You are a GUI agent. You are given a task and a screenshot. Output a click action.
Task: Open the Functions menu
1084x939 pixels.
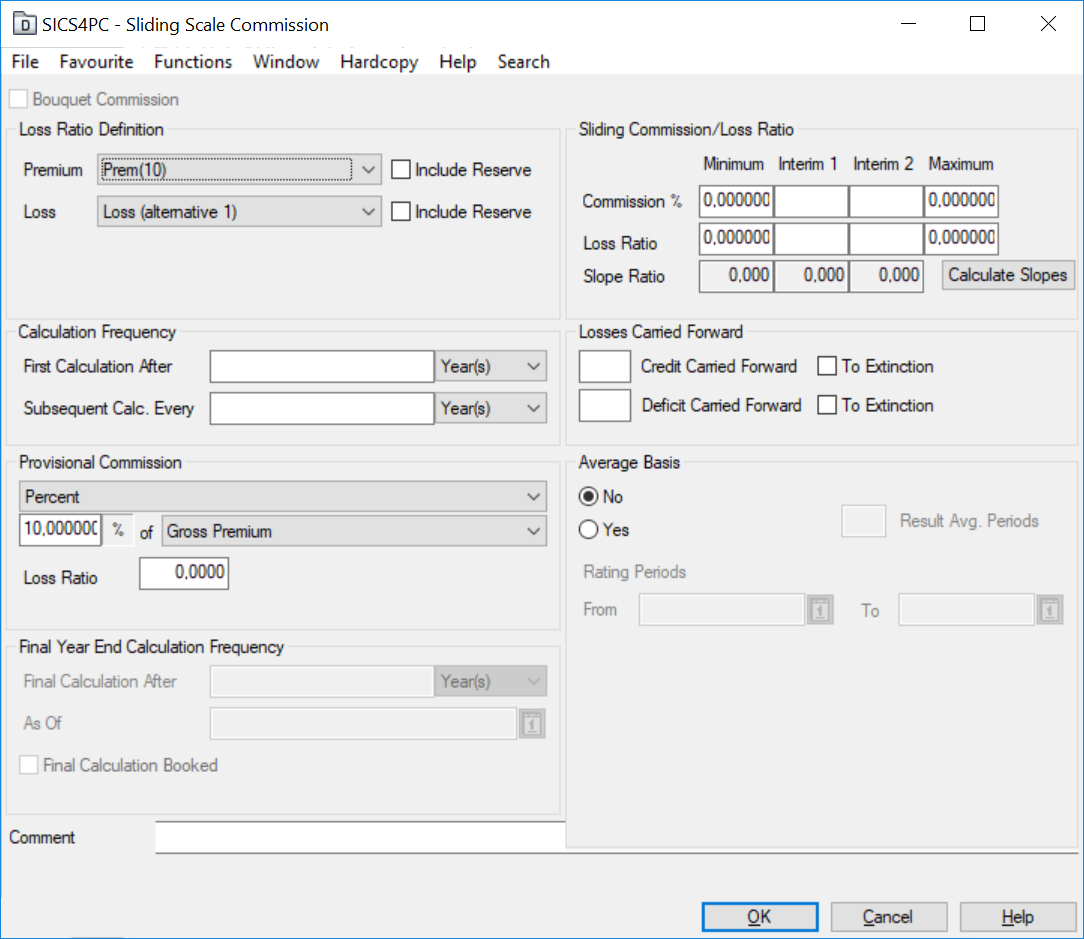point(193,62)
